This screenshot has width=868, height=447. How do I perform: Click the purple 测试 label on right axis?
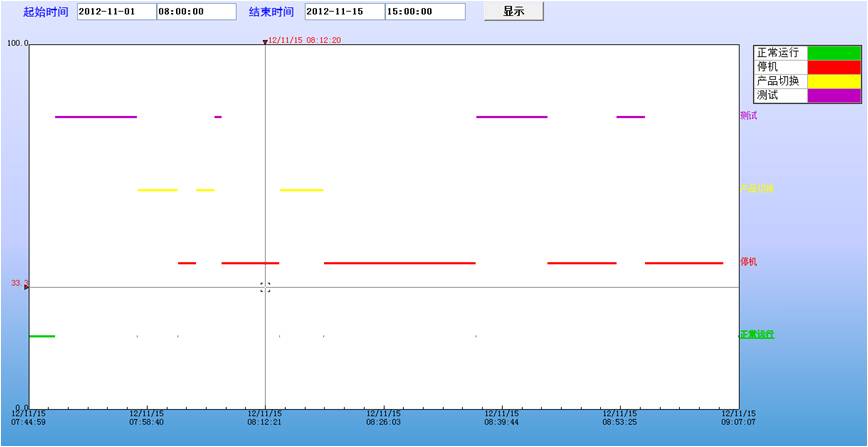point(749,116)
